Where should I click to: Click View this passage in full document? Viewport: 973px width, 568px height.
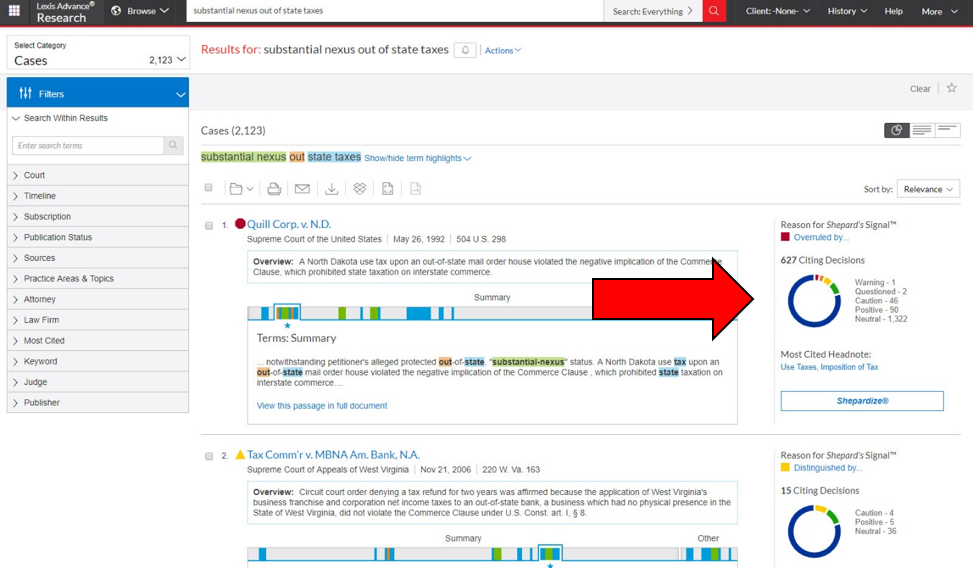322,405
